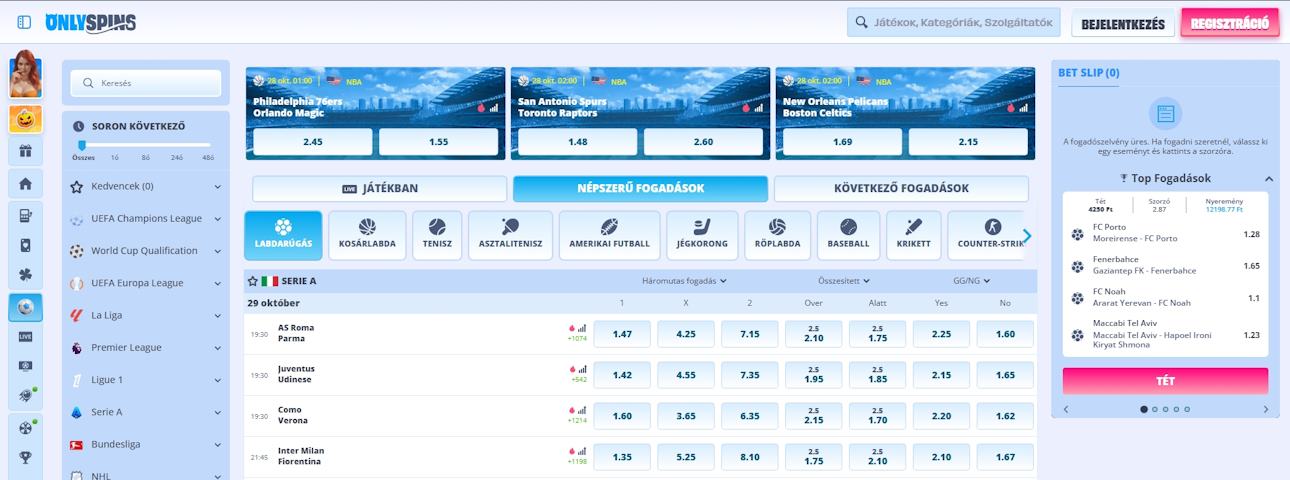Open the Hármutas fogadás dropdown

point(684,281)
